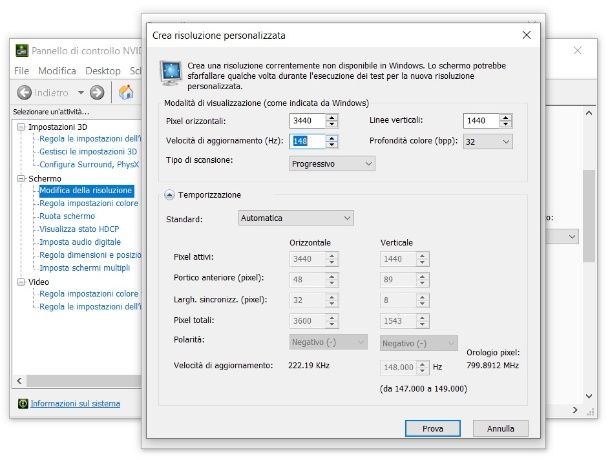
Task: Decrease Pixel orizzontali with down arrow
Action: [x=331, y=125]
